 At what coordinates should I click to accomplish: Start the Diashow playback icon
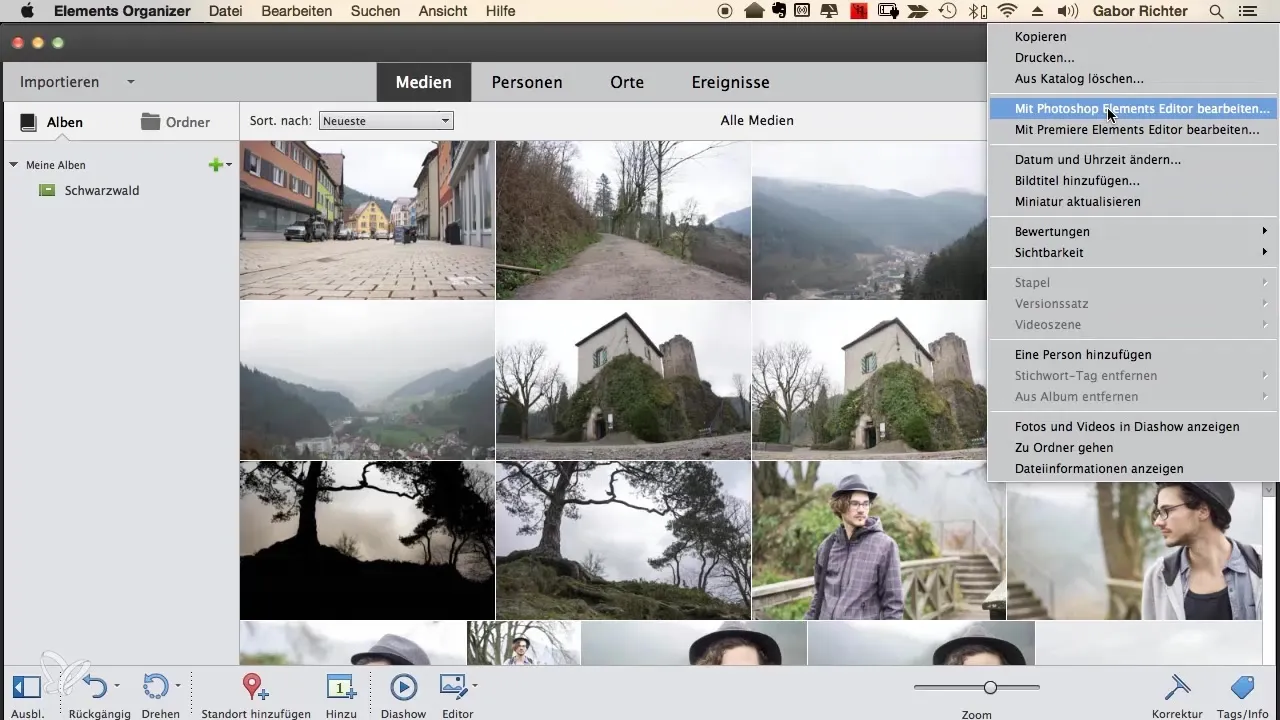tap(404, 687)
